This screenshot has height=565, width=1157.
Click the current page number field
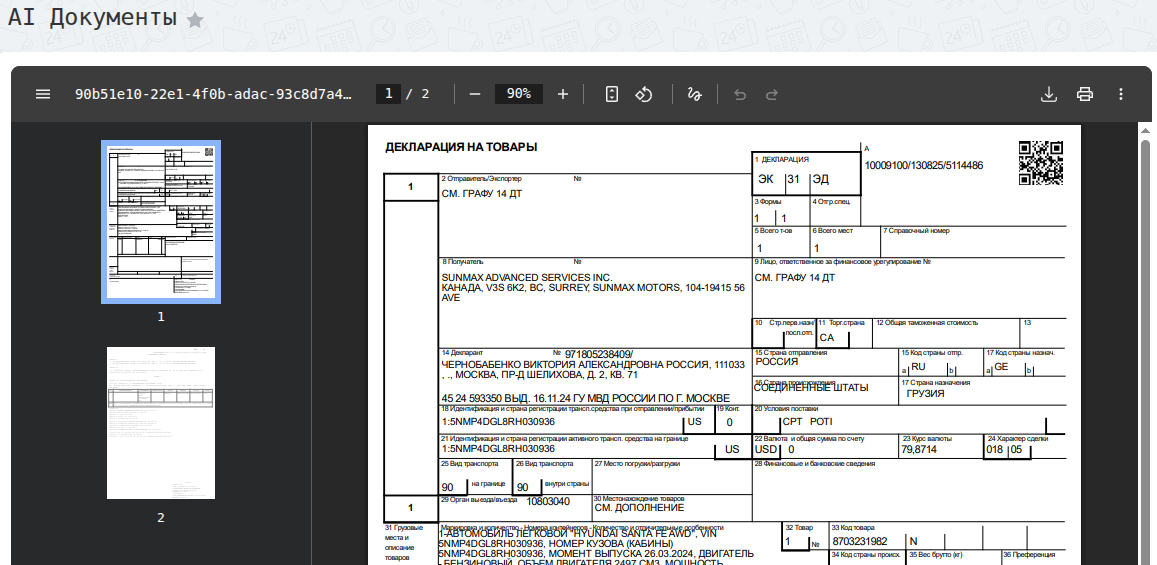click(x=389, y=94)
